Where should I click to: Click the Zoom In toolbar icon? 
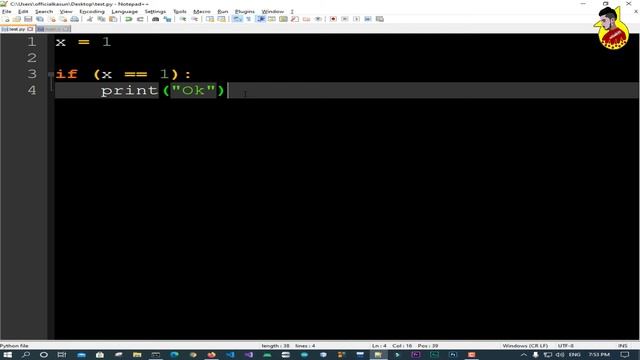pyautogui.click(x=183, y=19)
